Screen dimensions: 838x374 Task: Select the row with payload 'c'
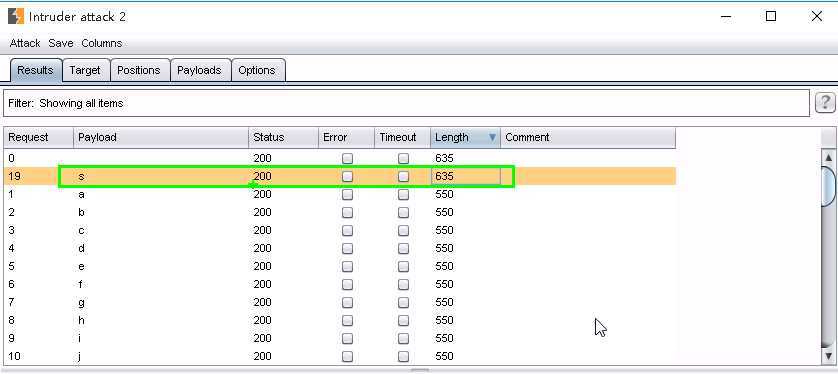pos(340,230)
